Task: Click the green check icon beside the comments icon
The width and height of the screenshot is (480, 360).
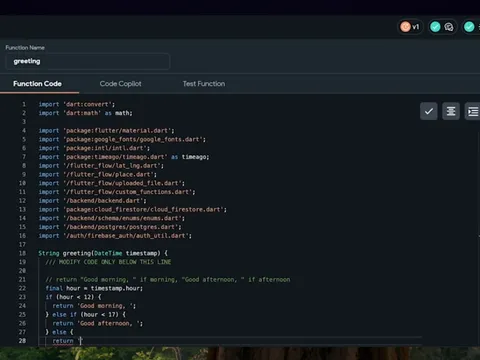Action: [x=435, y=27]
